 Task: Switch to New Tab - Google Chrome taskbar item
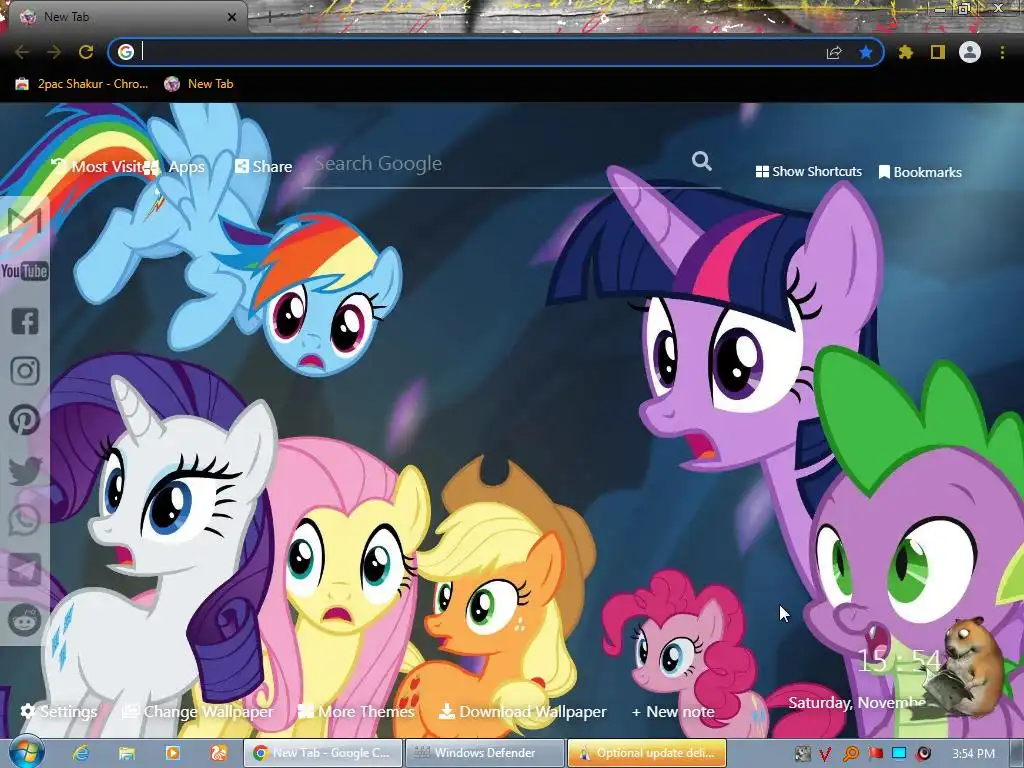coord(323,753)
